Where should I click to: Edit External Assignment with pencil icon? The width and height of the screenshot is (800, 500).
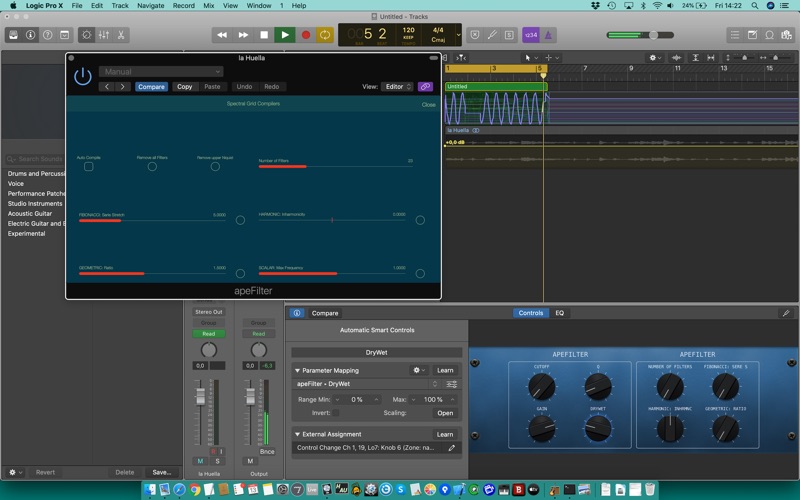click(452, 448)
